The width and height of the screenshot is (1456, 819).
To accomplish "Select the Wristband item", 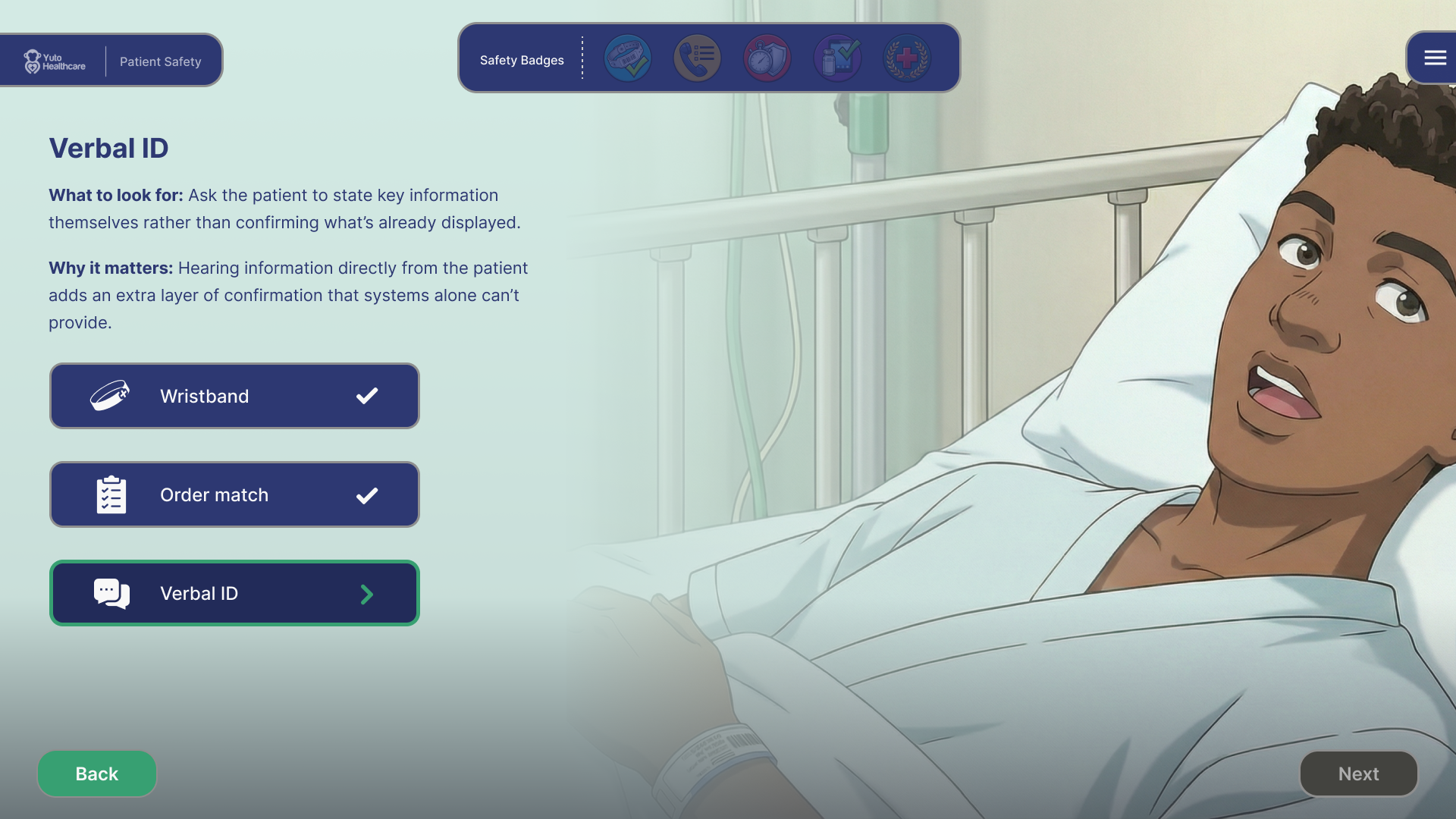I will click(234, 396).
